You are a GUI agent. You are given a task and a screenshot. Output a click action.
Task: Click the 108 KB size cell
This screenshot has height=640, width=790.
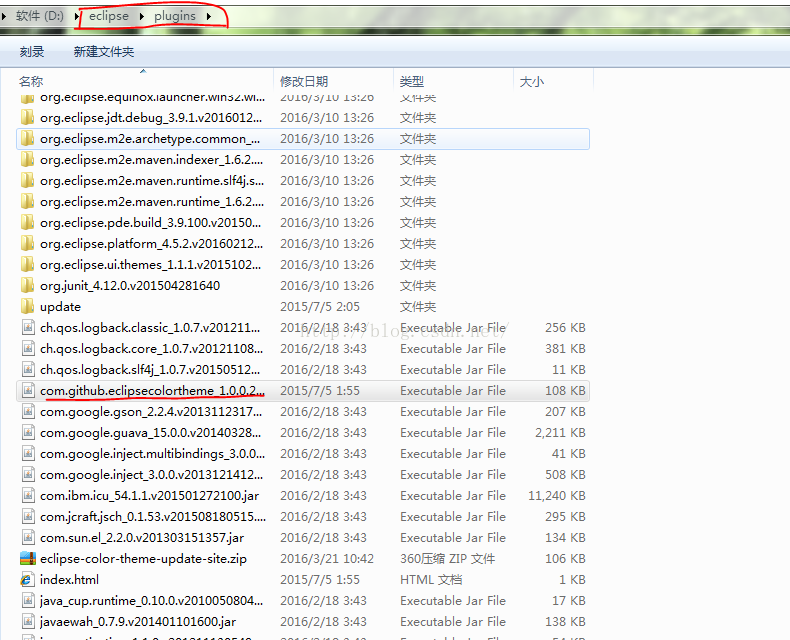(x=565, y=391)
